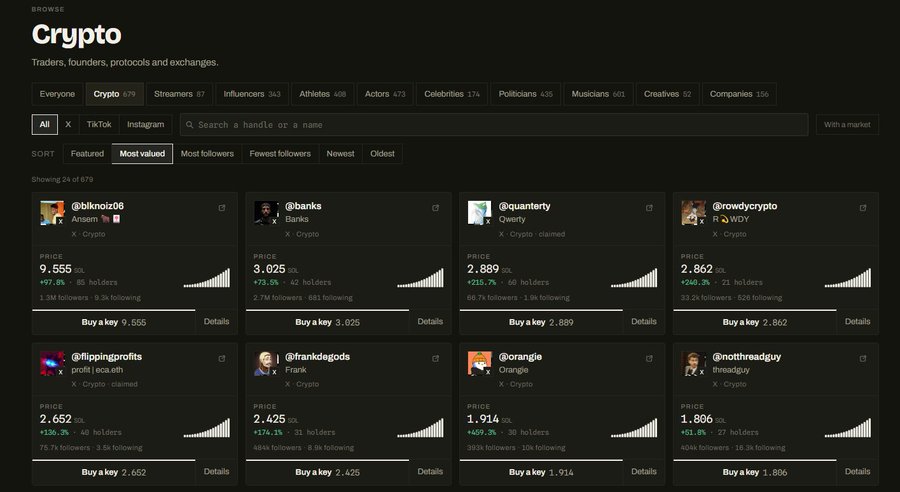Click @flippingprofits profile avatar

point(52,363)
